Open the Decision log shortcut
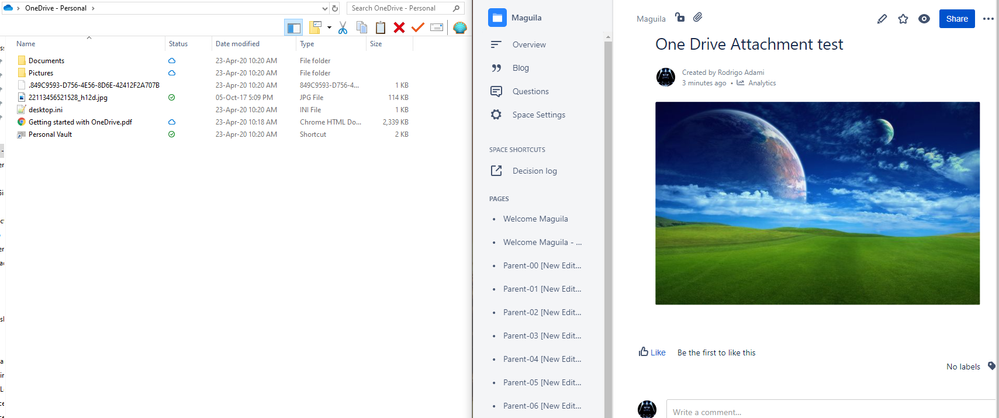999x418 pixels. coord(535,171)
